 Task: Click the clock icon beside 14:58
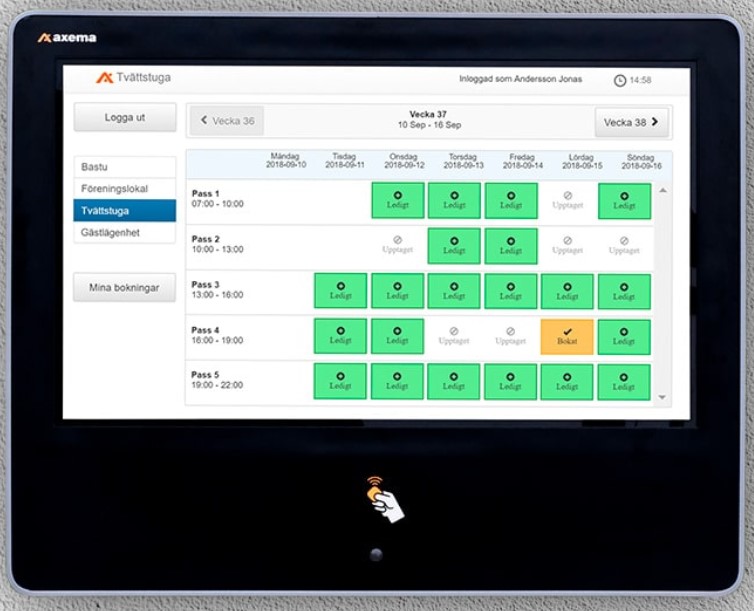click(620, 80)
